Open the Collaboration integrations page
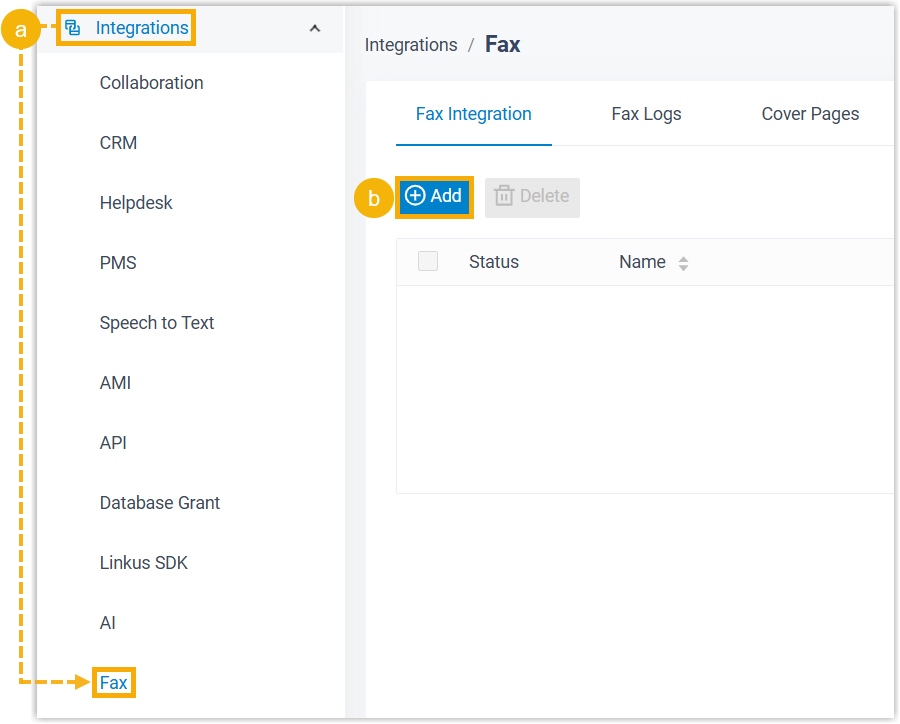Image resolution: width=900 pixels, height=724 pixels. [151, 83]
